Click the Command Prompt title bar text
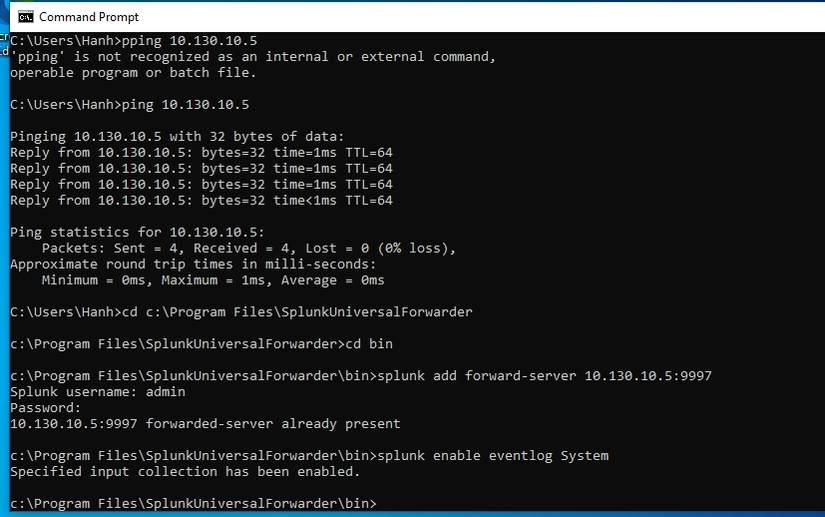 tap(89, 17)
